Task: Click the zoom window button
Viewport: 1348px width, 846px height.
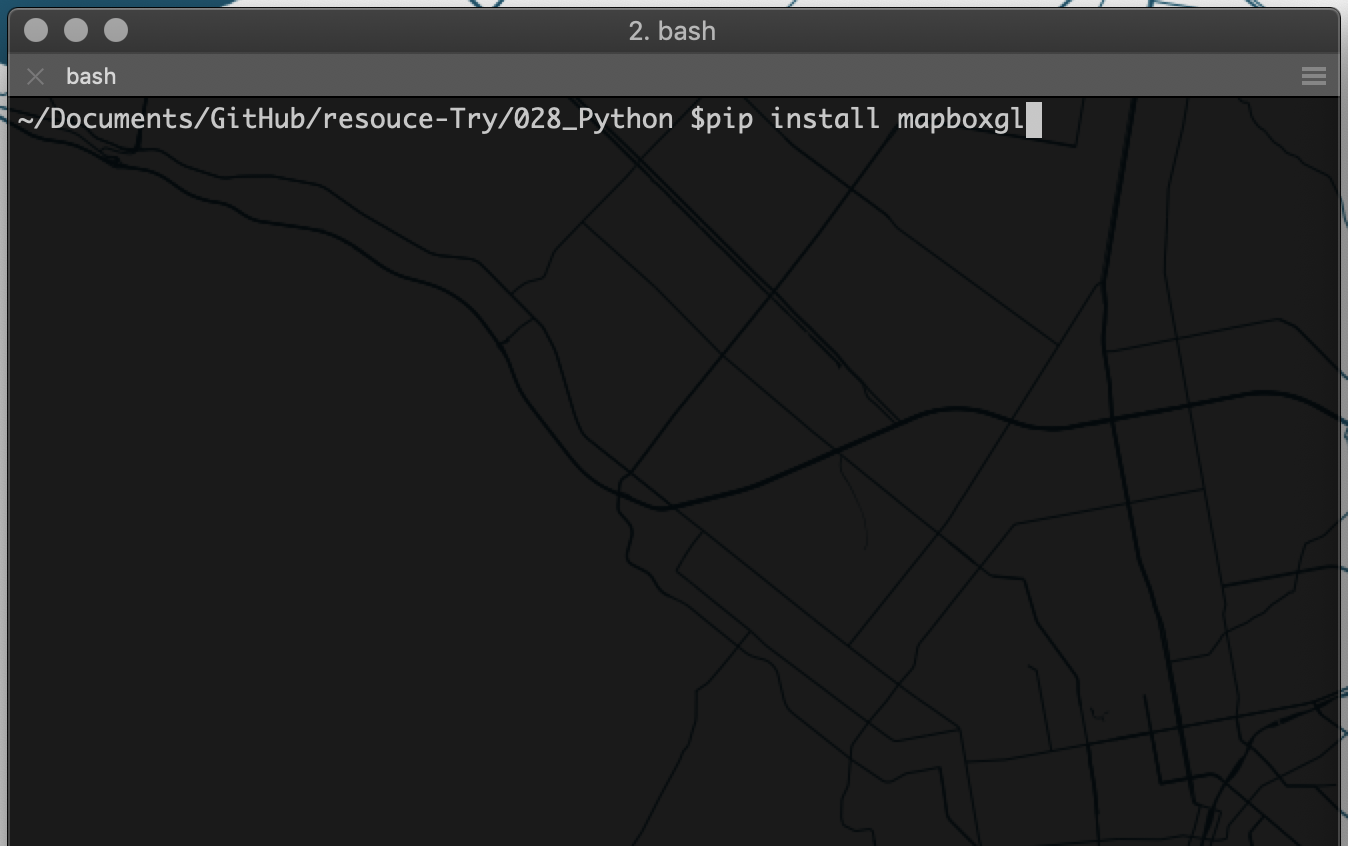Action: point(116,31)
